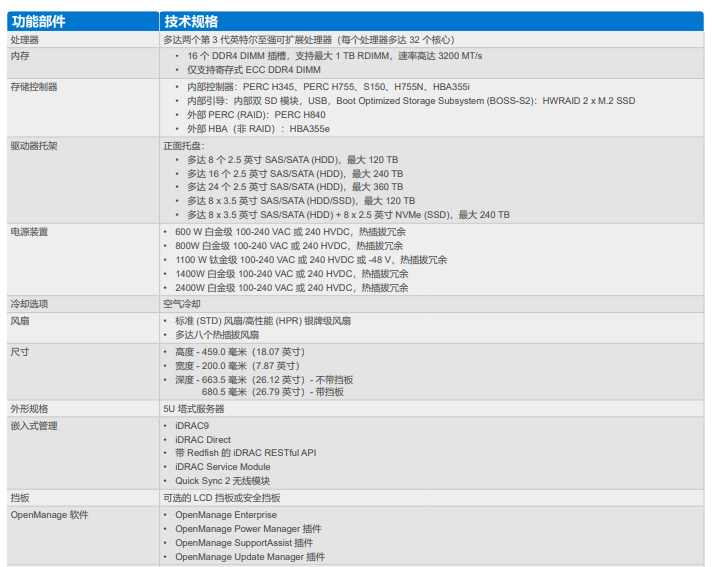Select the OpenManage Enterprise entry
Viewport: 712px width, 567px height.
coord(226,515)
